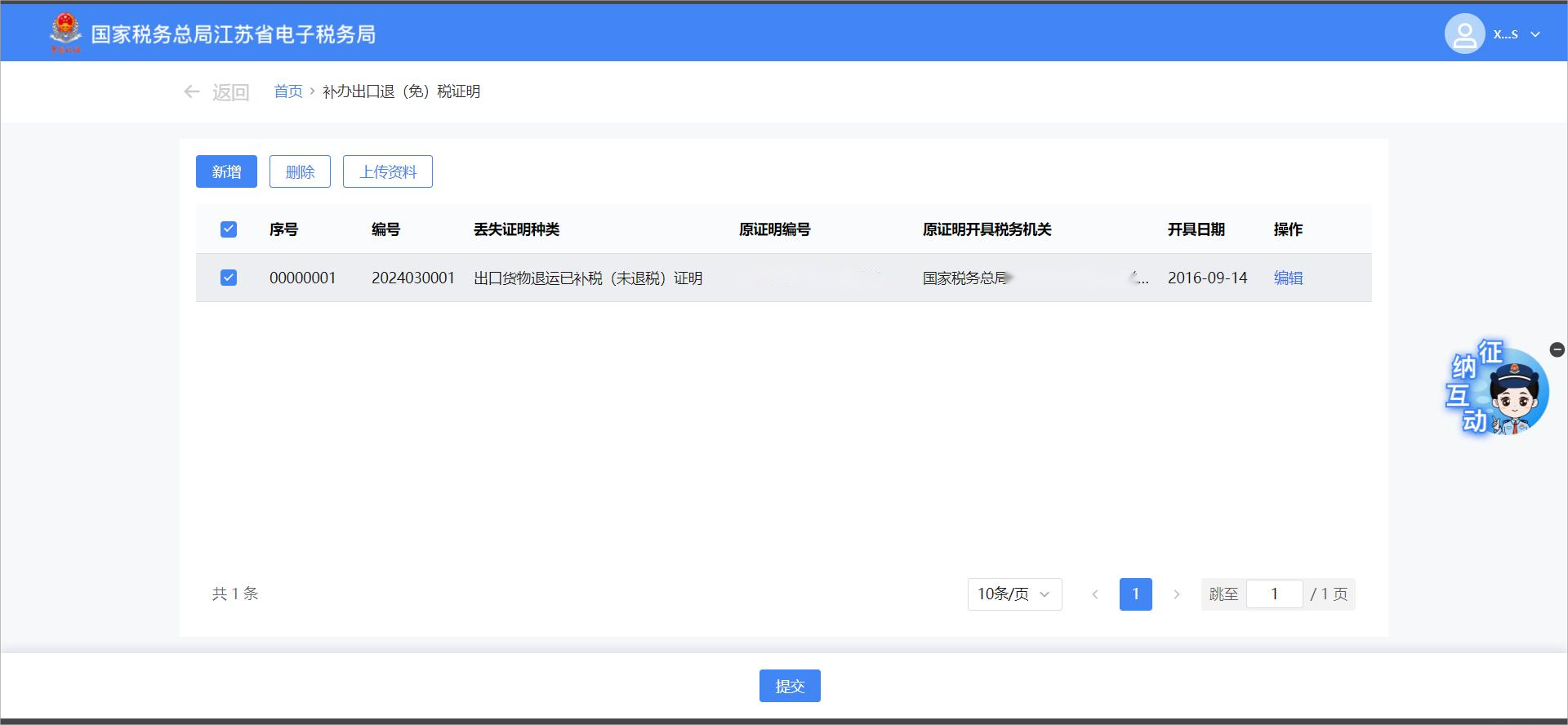Select page 1 in pagination
This screenshot has width=1568, height=725.
point(1135,594)
